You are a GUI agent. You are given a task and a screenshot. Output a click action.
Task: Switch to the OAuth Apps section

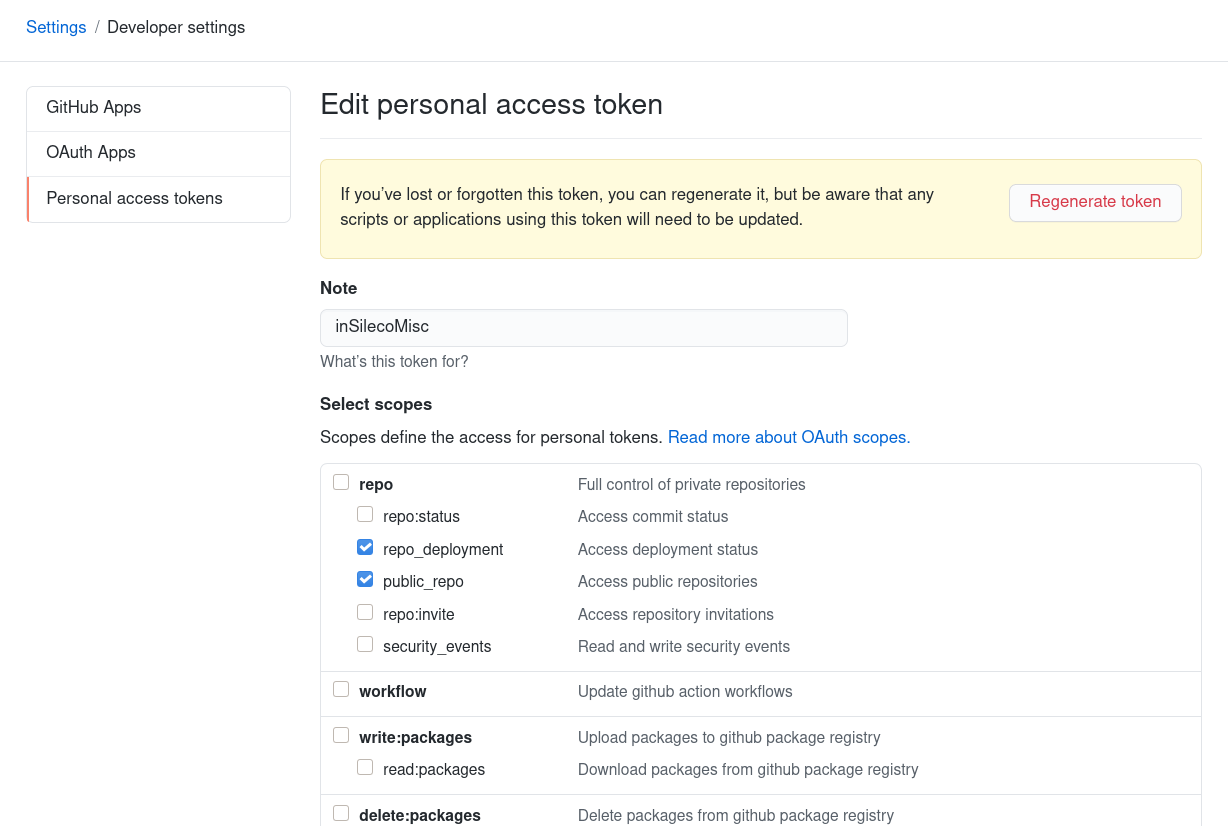point(90,153)
